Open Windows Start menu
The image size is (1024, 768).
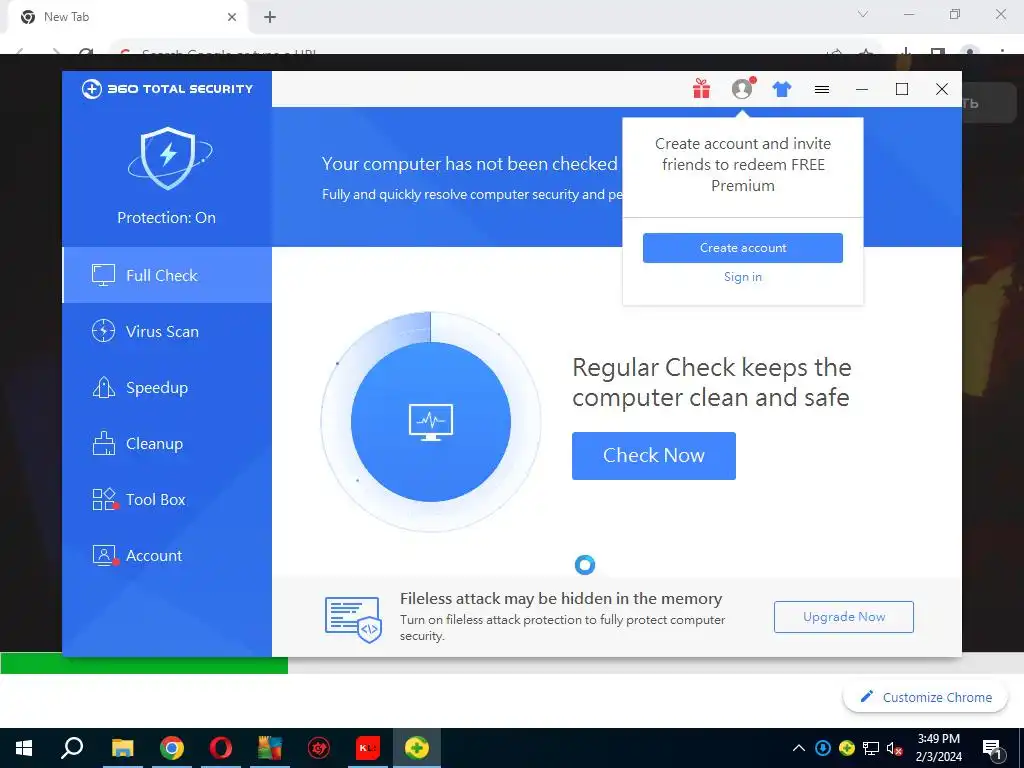pyautogui.click(x=24, y=748)
